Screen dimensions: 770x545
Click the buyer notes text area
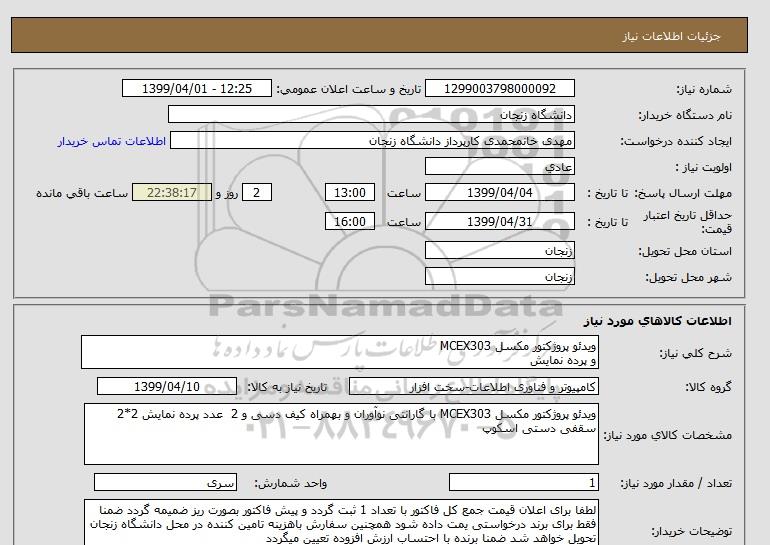[x=341, y=522]
